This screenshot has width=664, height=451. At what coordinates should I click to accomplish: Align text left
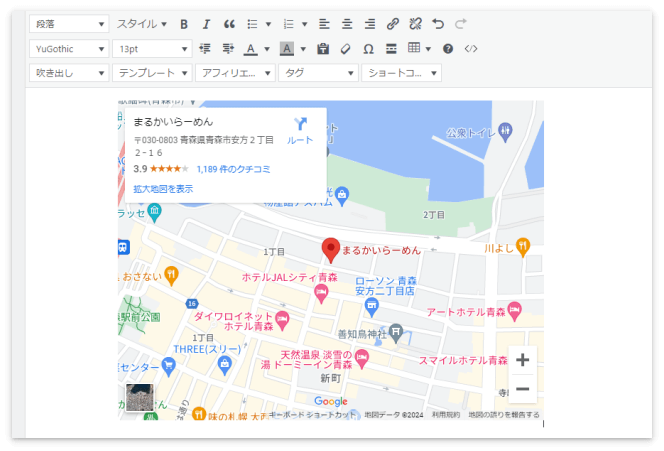(x=324, y=24)
